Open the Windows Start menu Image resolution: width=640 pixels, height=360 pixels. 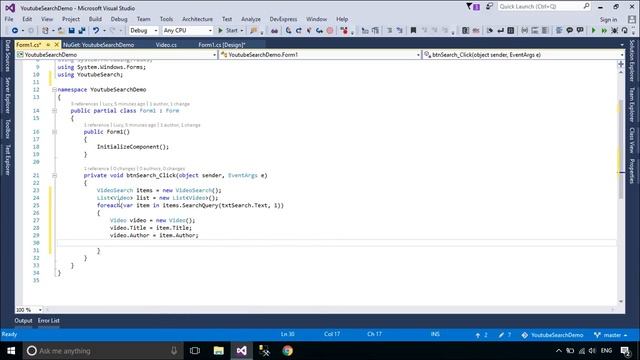[11, 351]
